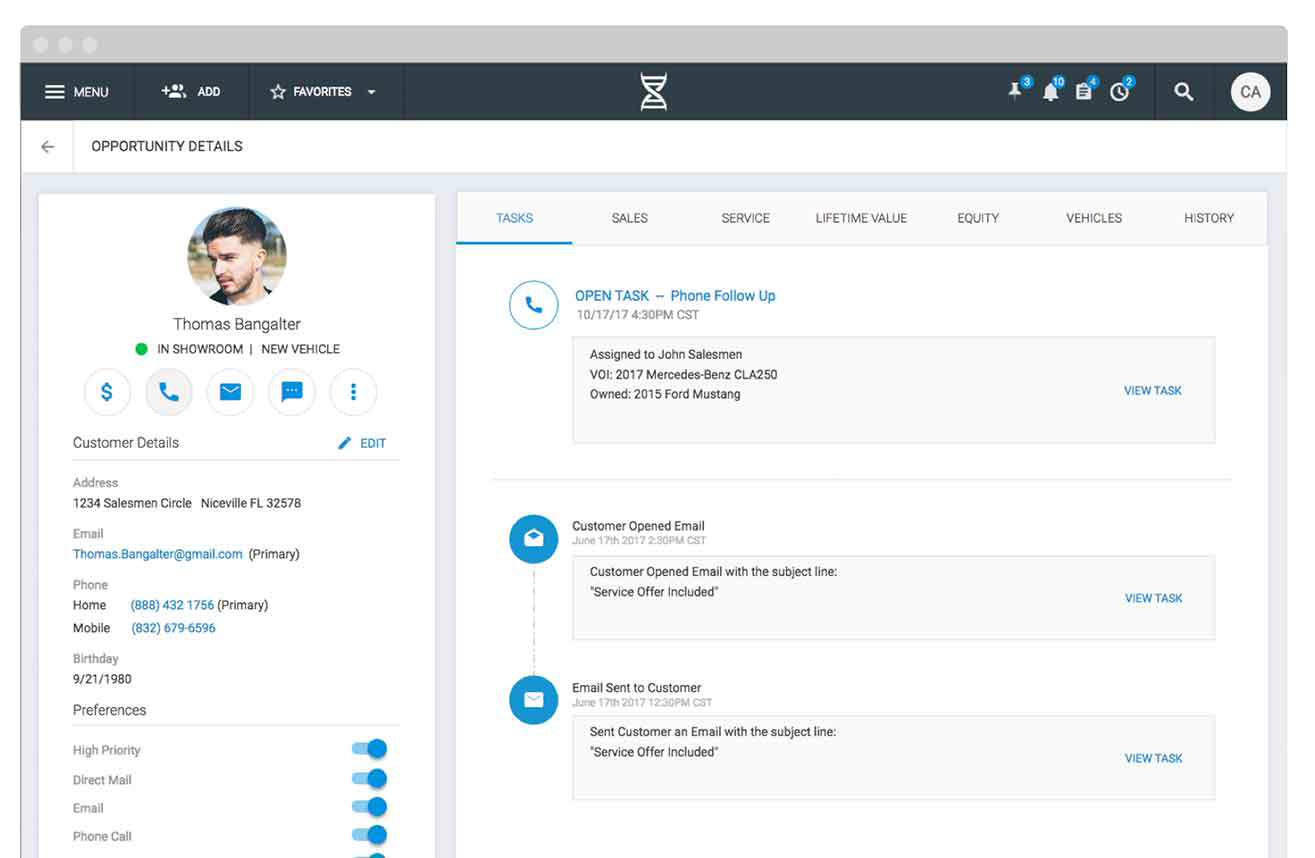Click the search magnifier icon
Image resolution: width=1315 pixels, height=858 pixels.
point(1184,92)
